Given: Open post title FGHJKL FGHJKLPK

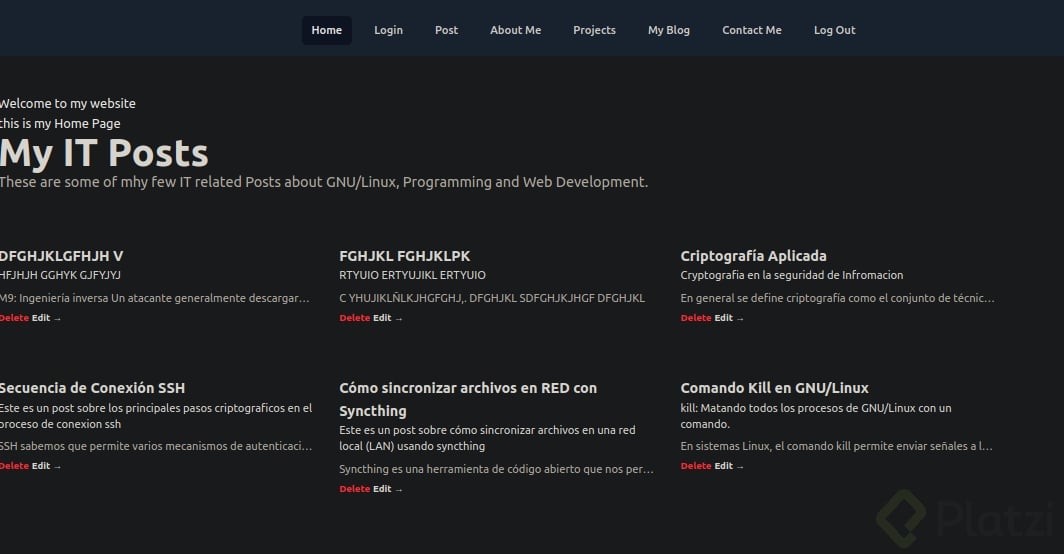Looking at the screenshot, I should [404, 256].
